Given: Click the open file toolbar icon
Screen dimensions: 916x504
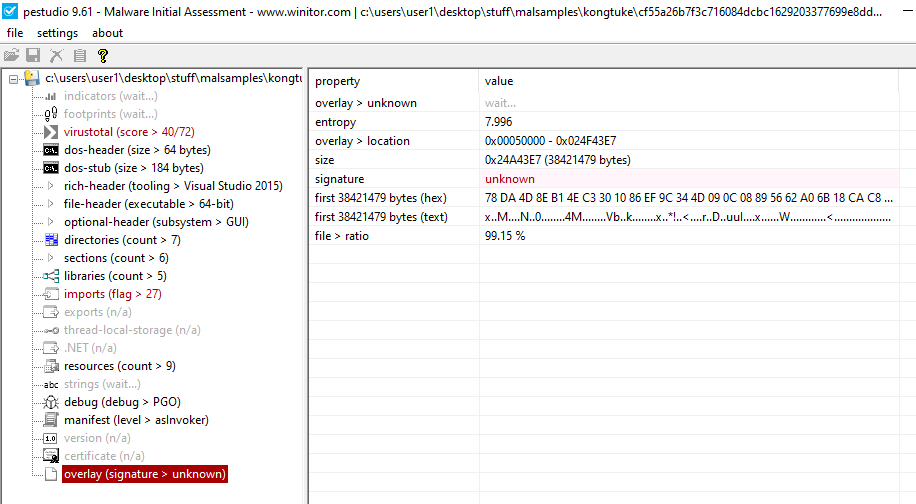Looking at the screenshot, I should pyautogui.click(x=12, y=55).
